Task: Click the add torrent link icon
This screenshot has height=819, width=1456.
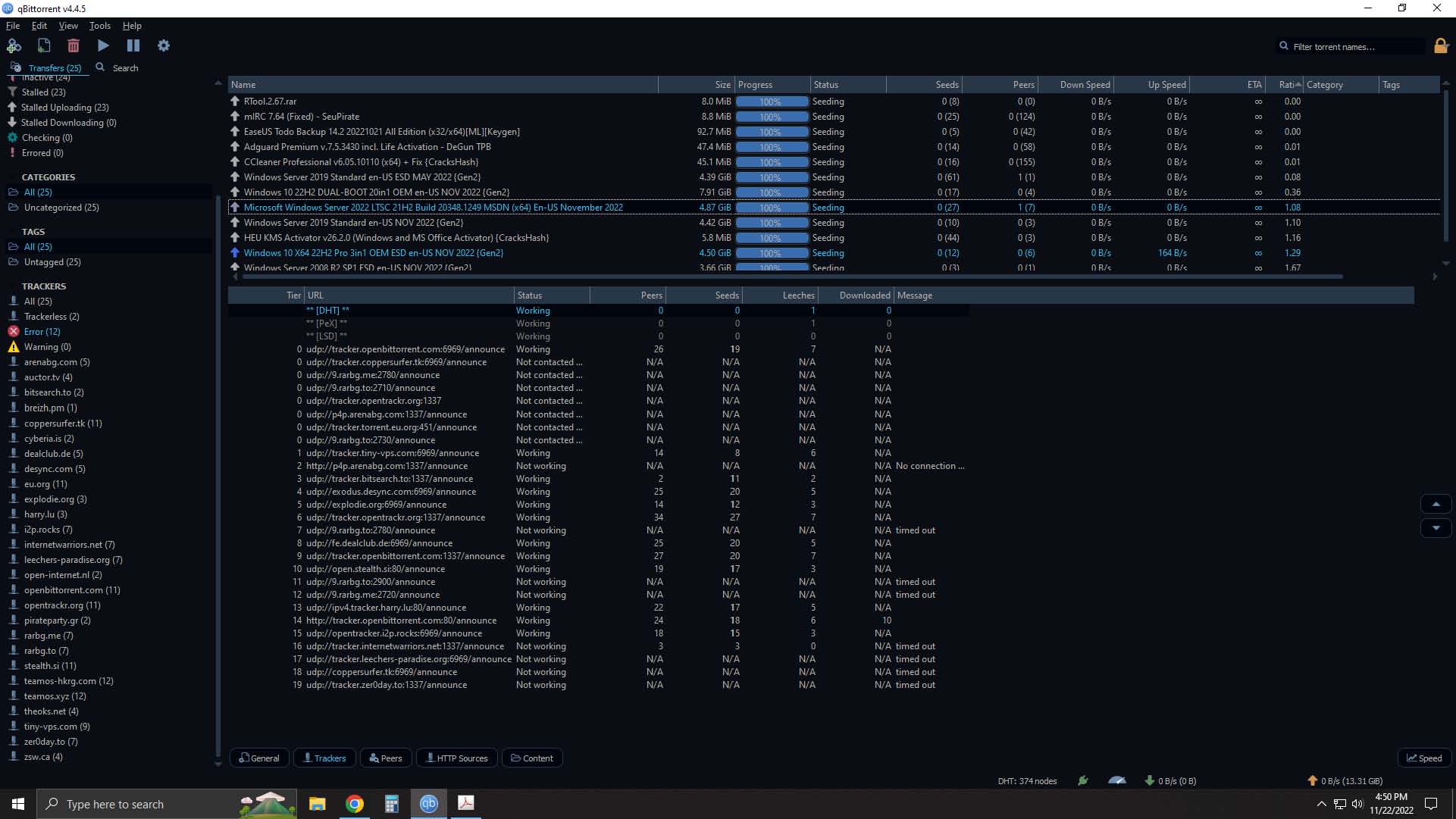Action: click(14, 46)
